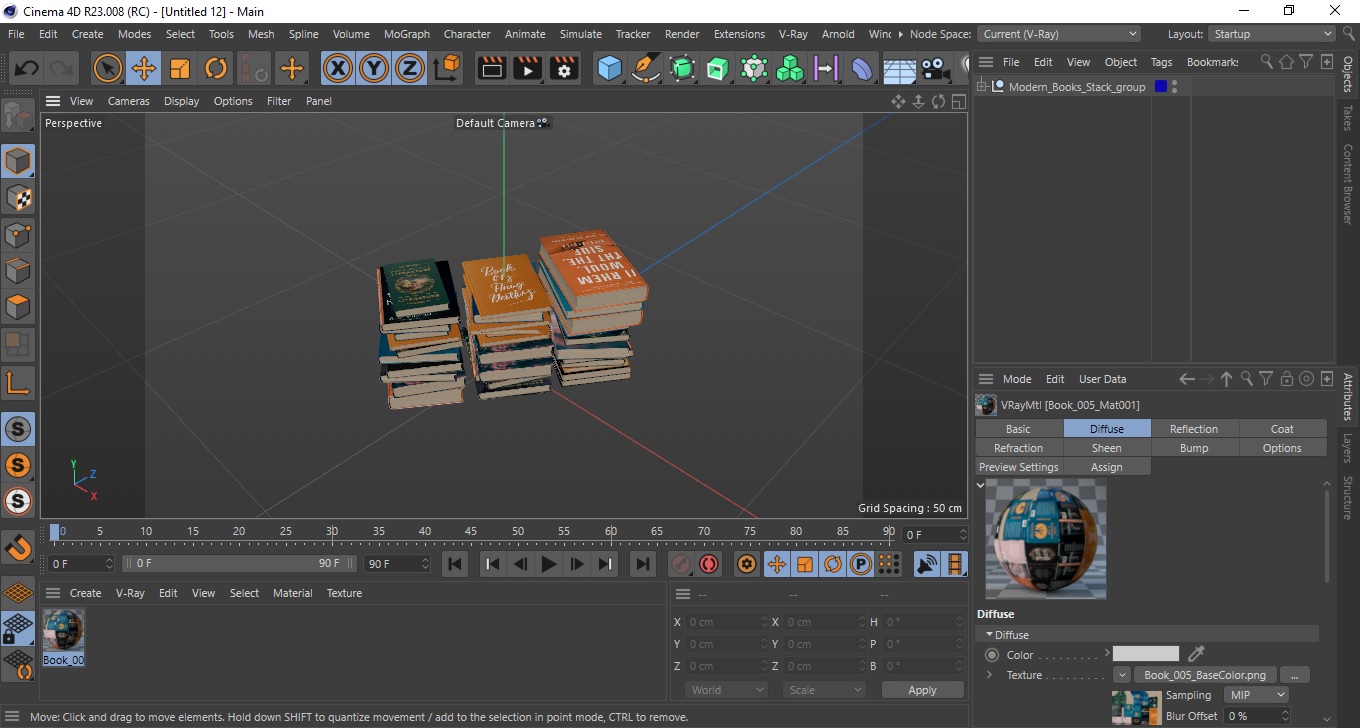Image resolution: width=1360 pixels, height=728 pixels.
Task: Click the Apply button
Action: point(922,690)
